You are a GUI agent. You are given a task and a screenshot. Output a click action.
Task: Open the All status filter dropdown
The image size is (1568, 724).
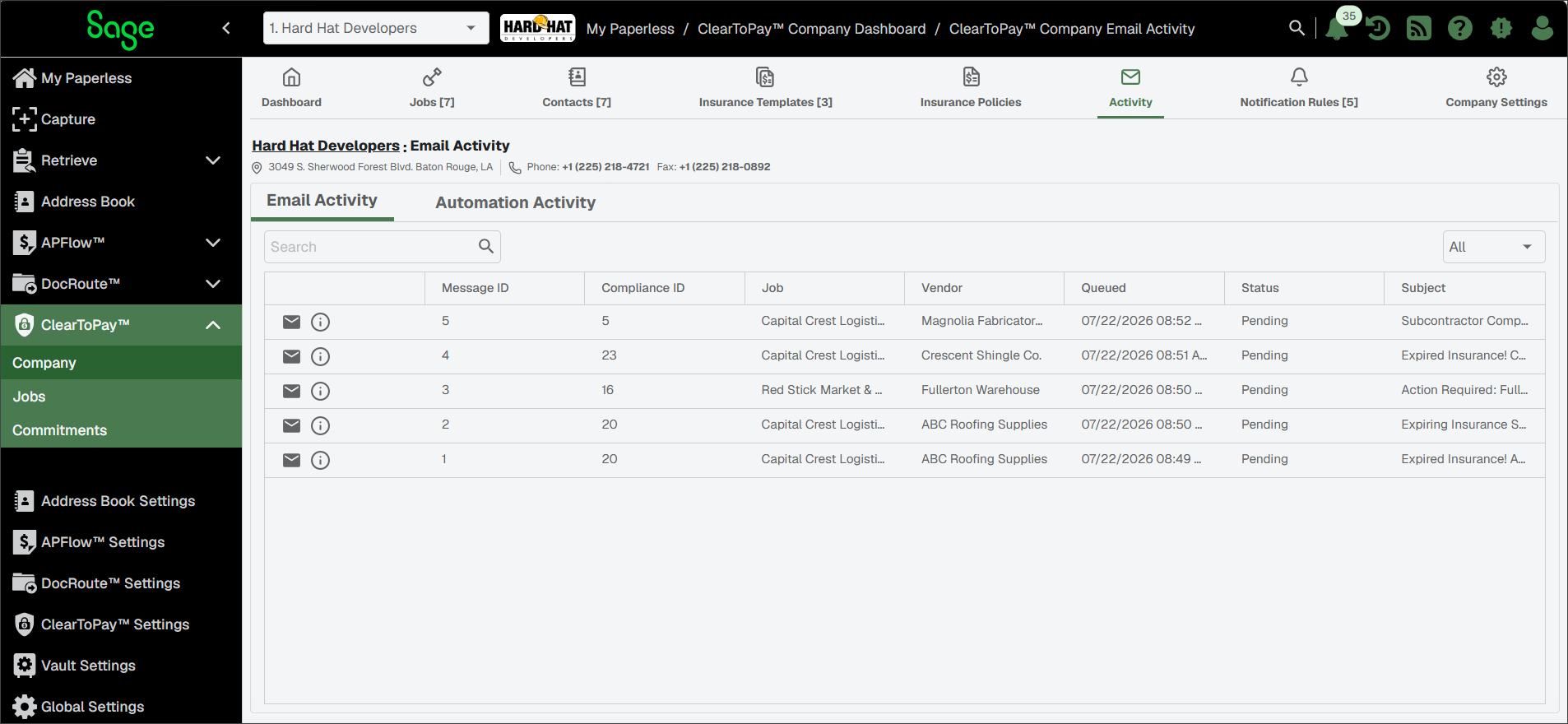pos(1494,247)
